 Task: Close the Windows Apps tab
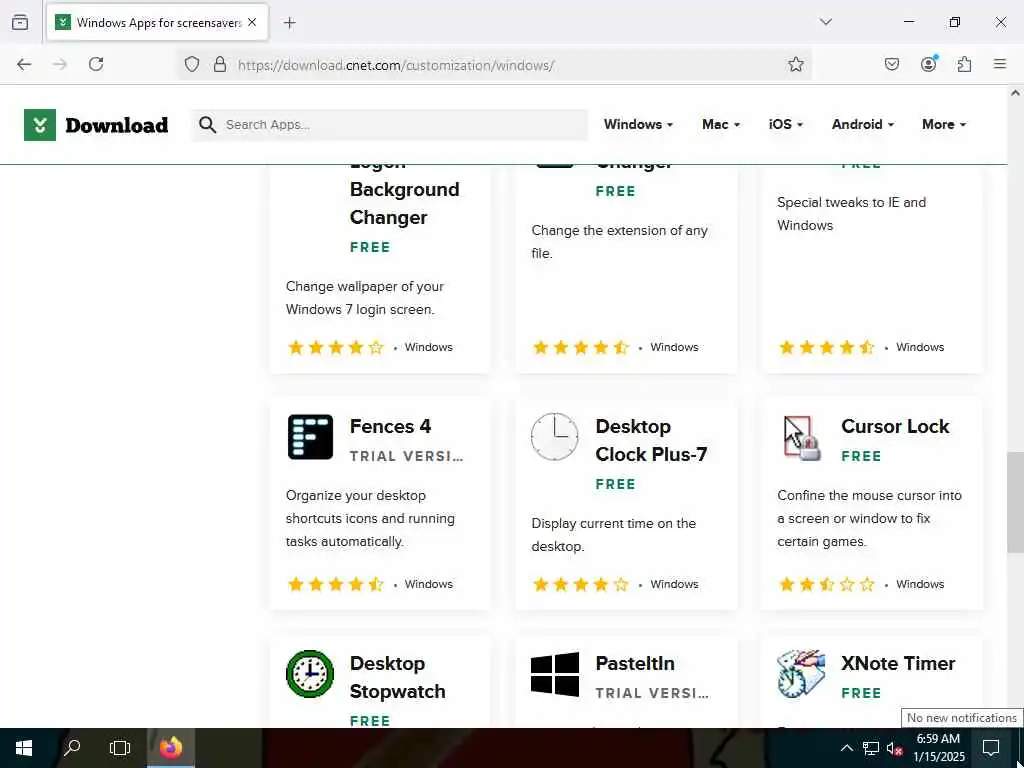click(x=252, y=23)
